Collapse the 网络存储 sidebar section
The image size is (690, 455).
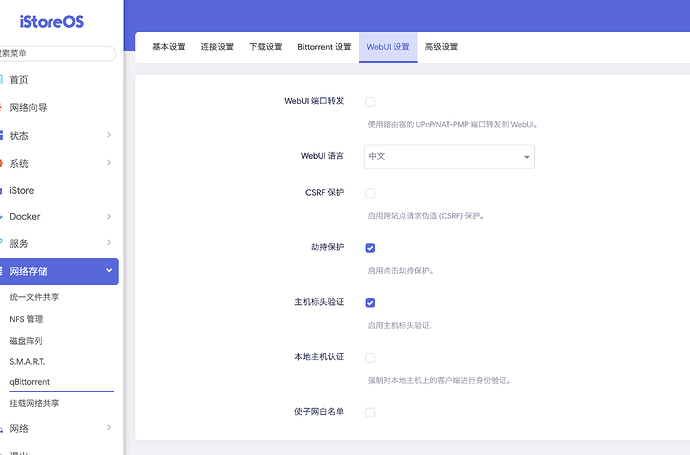click(58, 270)
